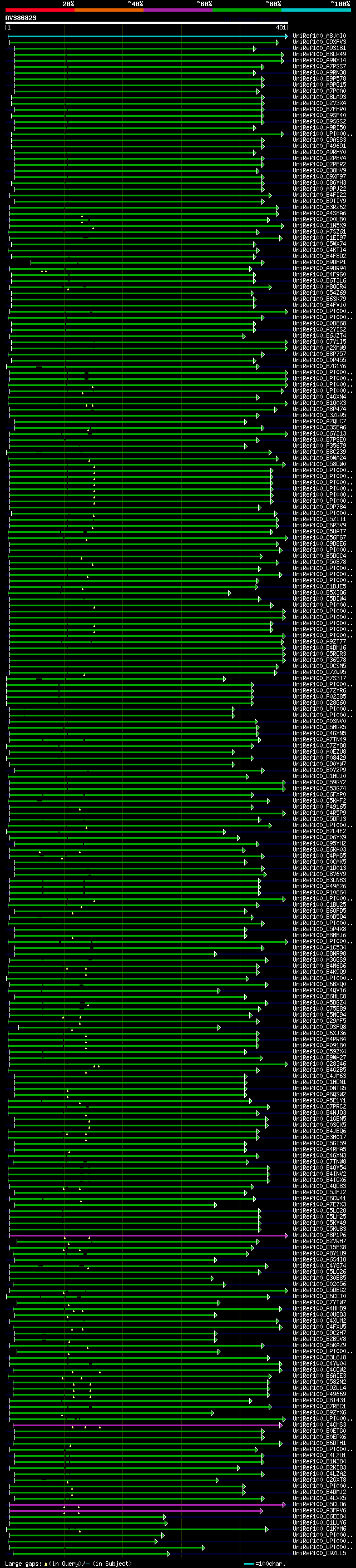Image resolution: width=356 pixels, height=1568 pixels.
Task: Select the UniRef100_Q38HV9 entry
Action: coord(319,170)
